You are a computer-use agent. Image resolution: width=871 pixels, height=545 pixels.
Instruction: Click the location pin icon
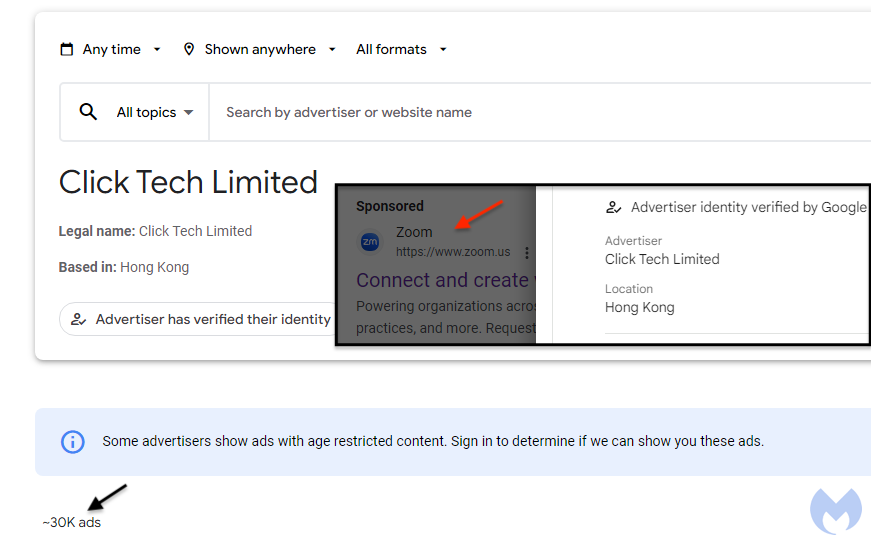[189, 49]
